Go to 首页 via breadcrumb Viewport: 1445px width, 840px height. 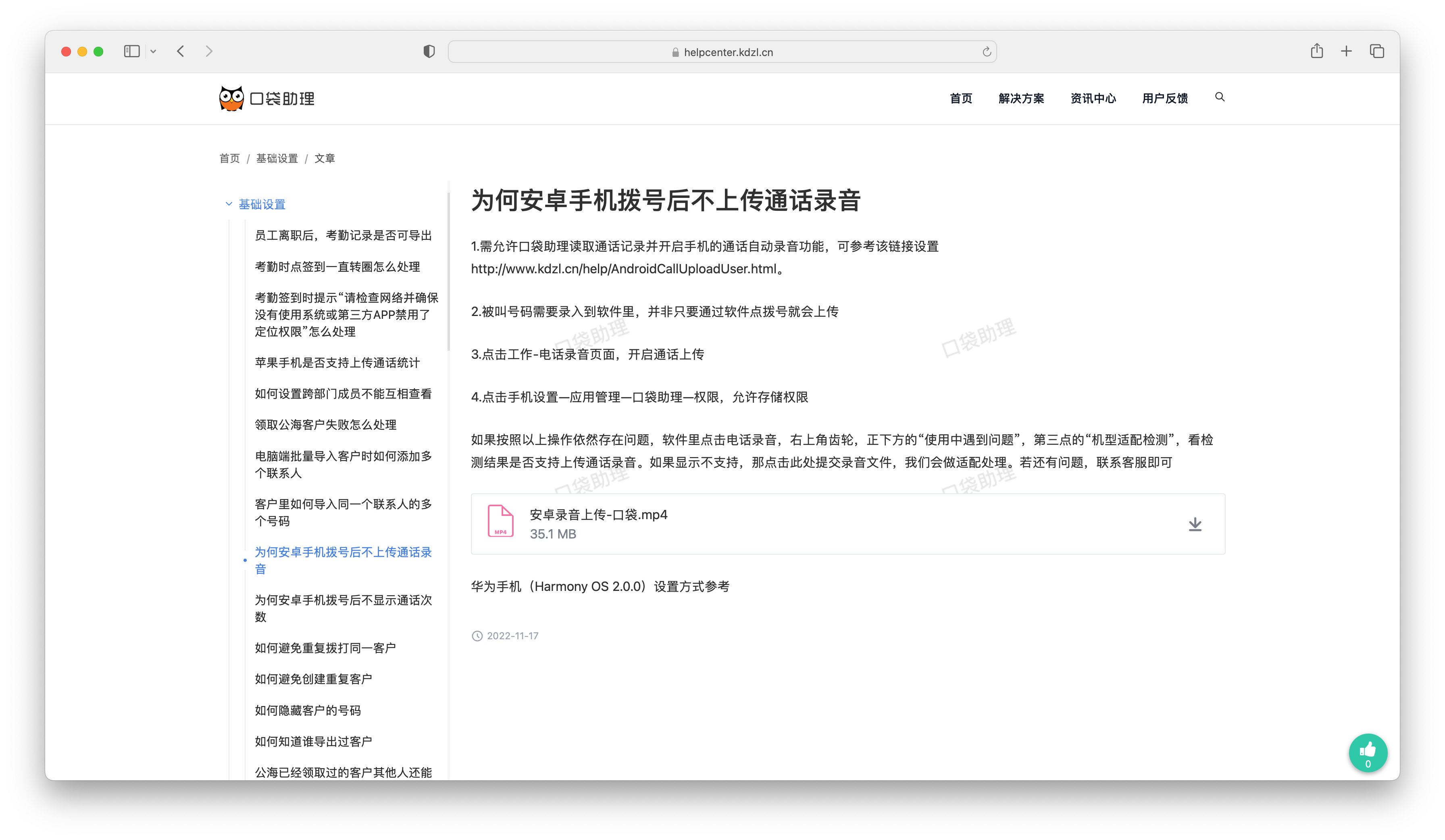click(229, 158)
